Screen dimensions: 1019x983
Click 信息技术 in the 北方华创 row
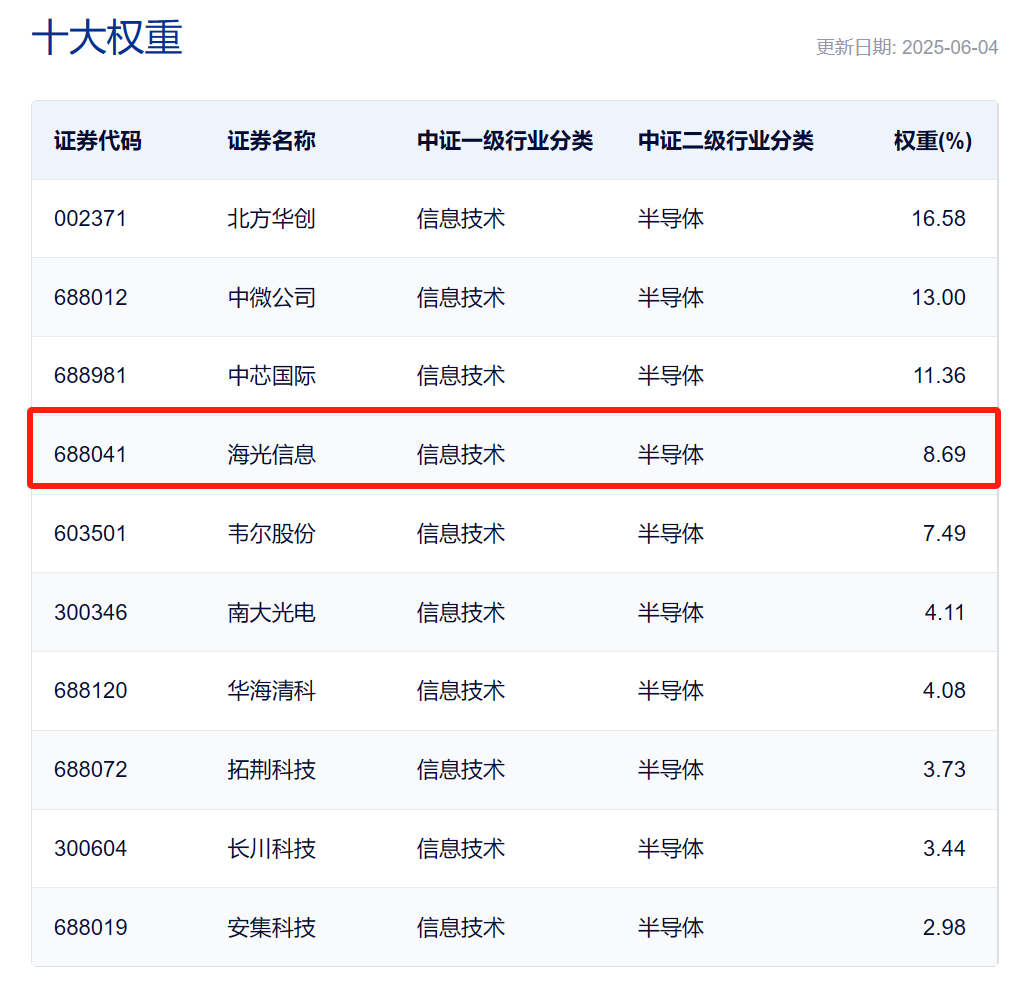pos(461,218)
